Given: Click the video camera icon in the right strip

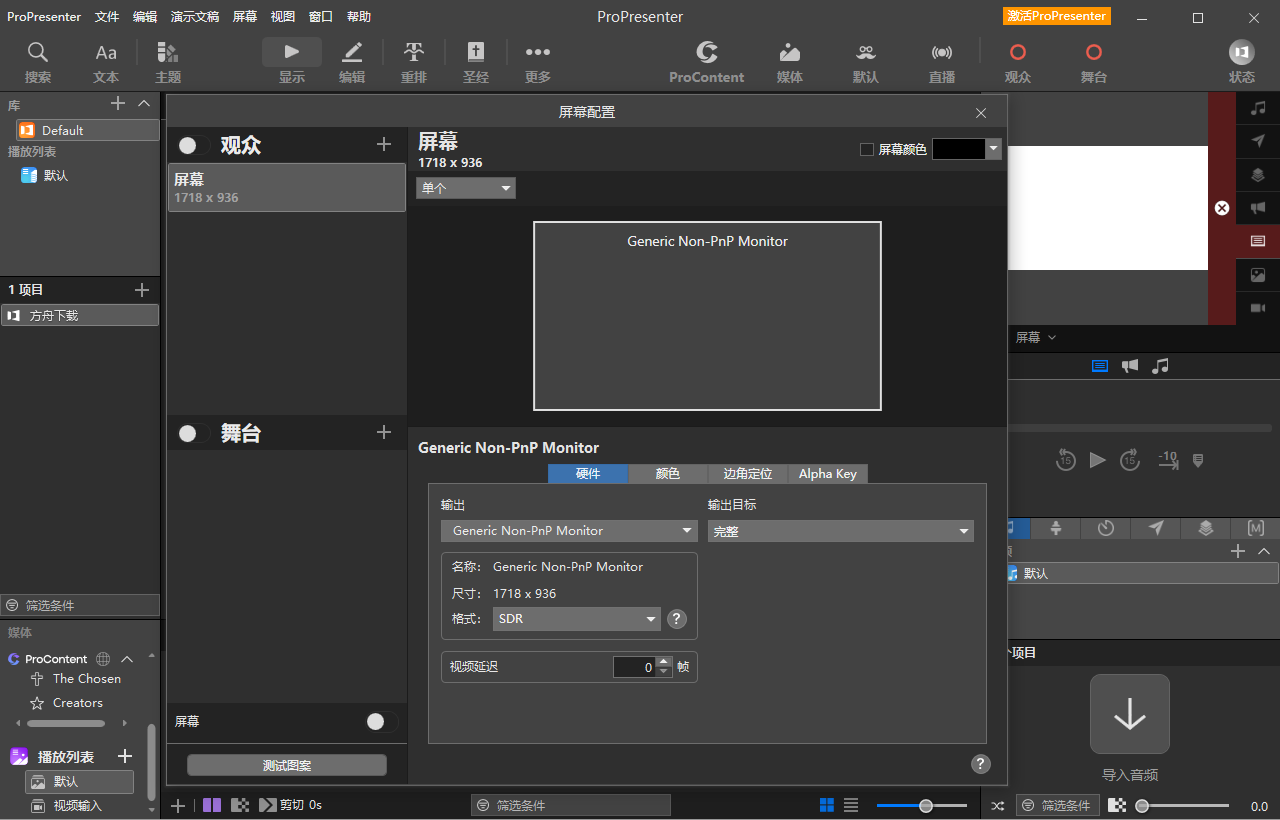Looking at the screenshot, I should coord(1258,308).
